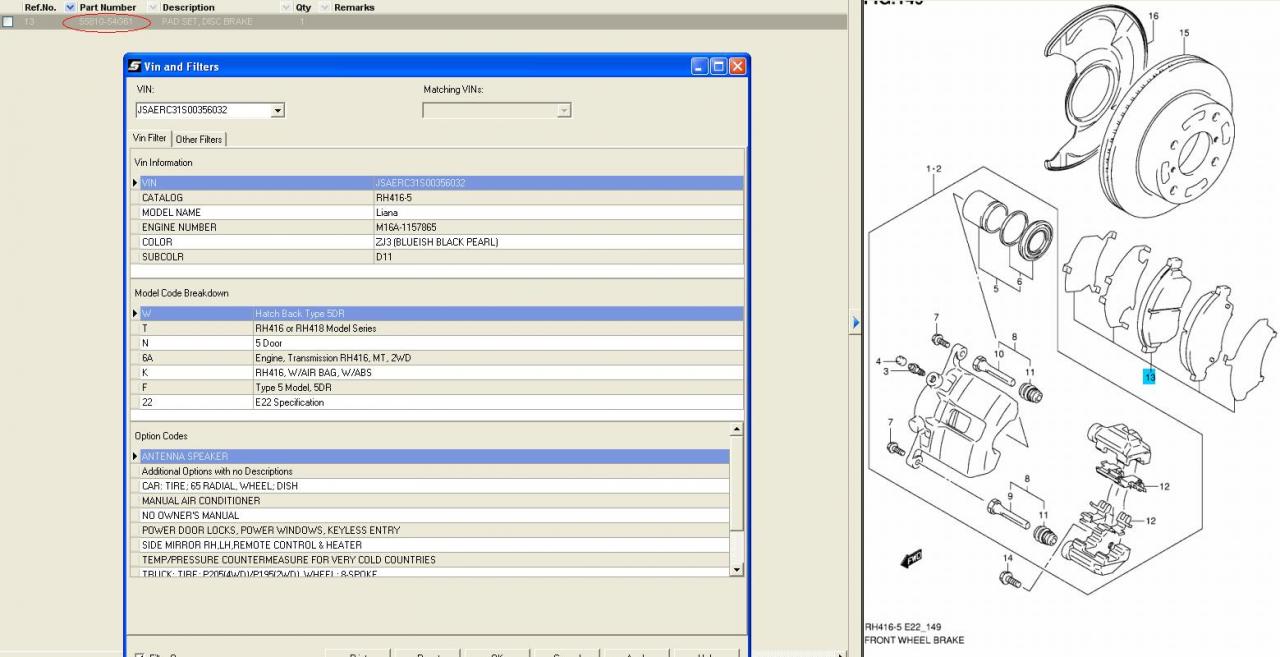Select the SUBCOLR row

[x=437, y=257]
